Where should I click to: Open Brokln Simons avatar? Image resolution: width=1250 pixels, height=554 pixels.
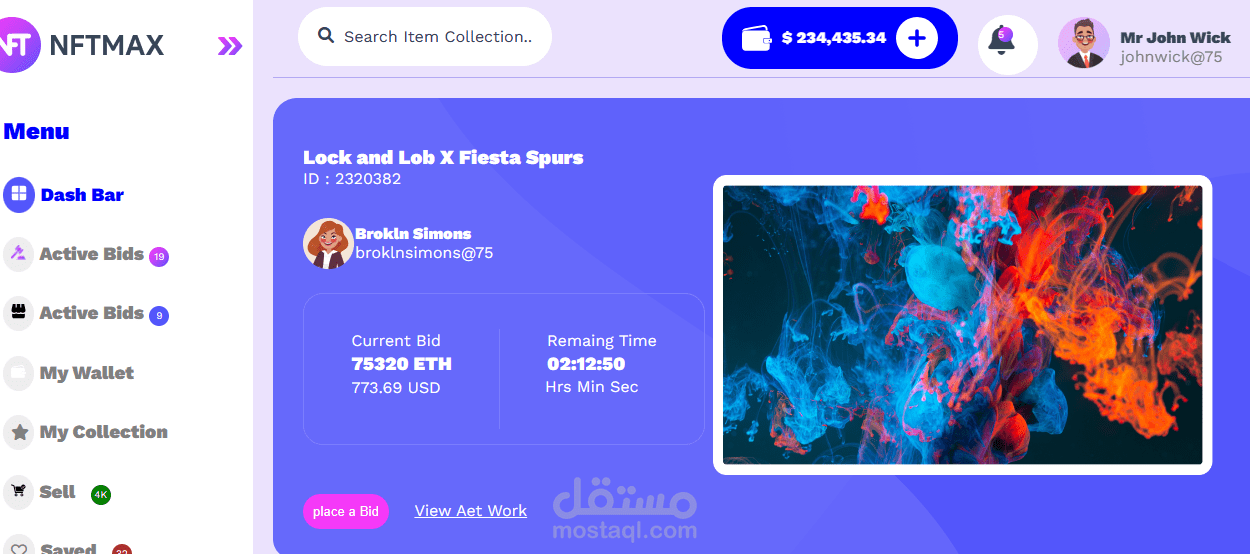[328, 243]
